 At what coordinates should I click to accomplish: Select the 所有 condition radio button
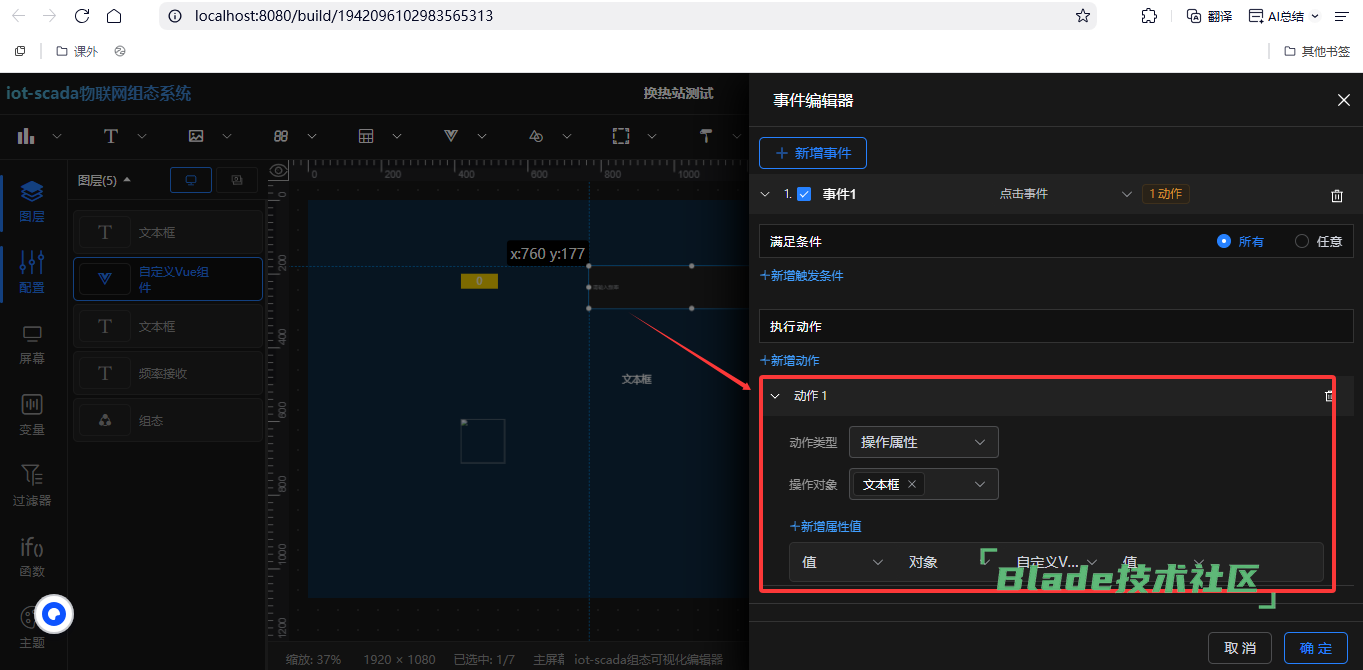1224,241
